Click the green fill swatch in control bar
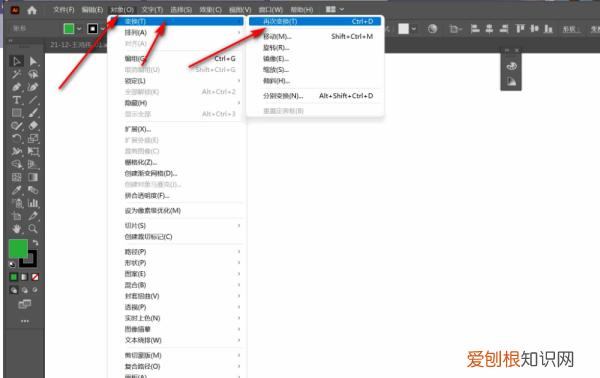The image size is (600, 378). 69,29
